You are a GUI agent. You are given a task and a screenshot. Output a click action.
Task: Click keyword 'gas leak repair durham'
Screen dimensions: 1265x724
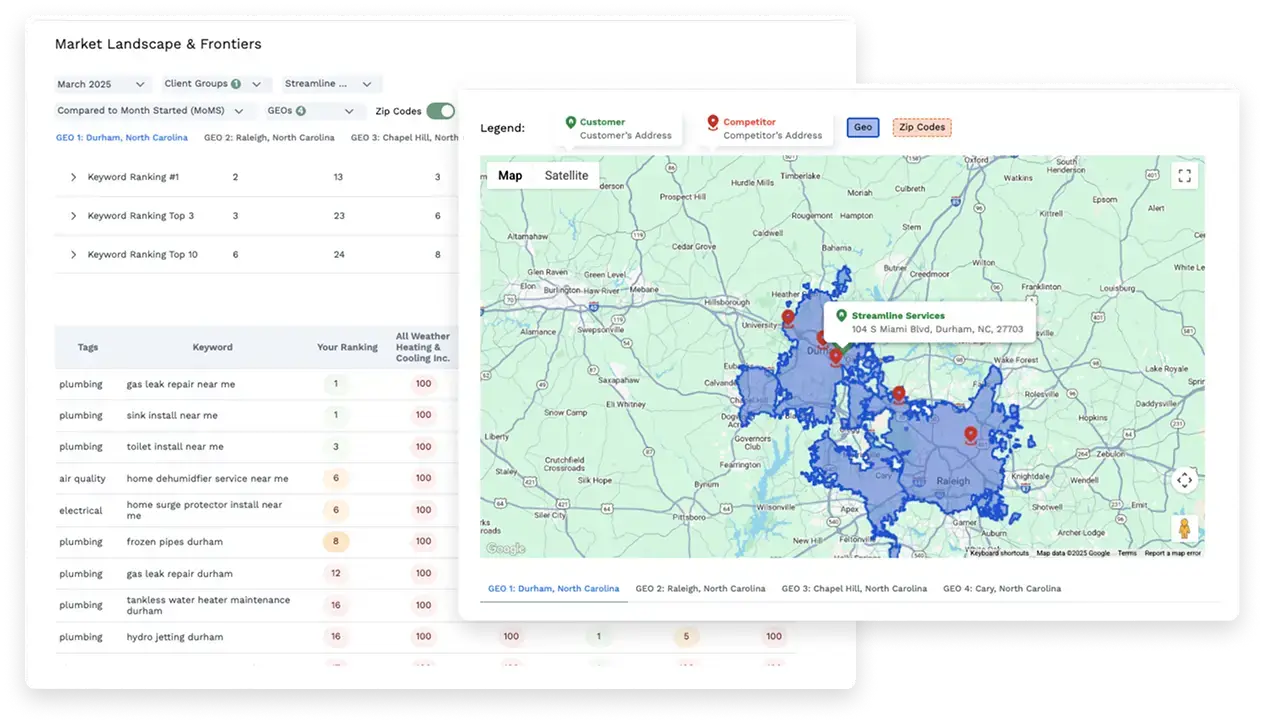click(180, 574)
